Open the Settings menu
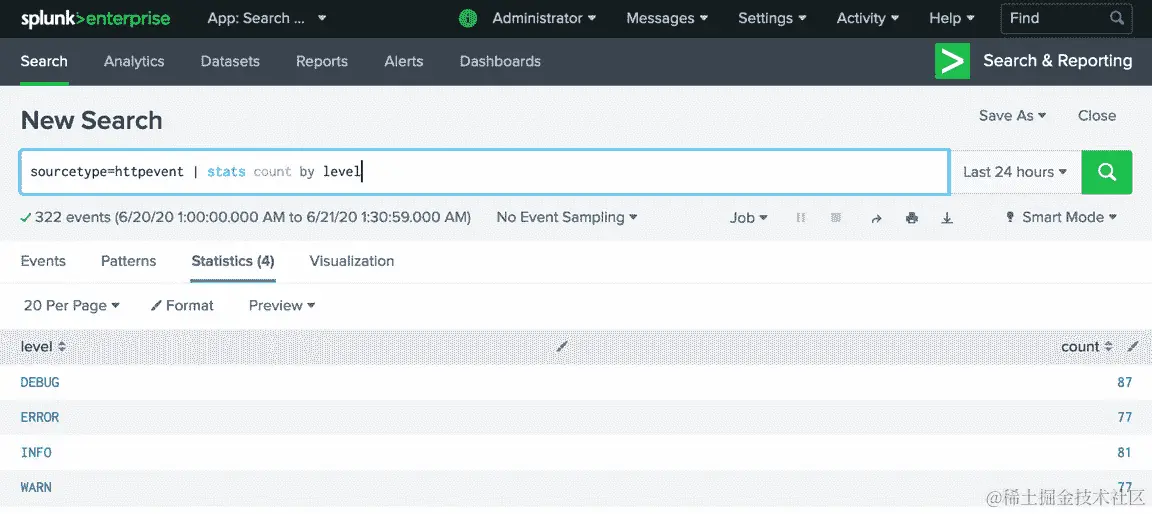The width and height of the screenshot is (1152, 514). coord(772,18)
